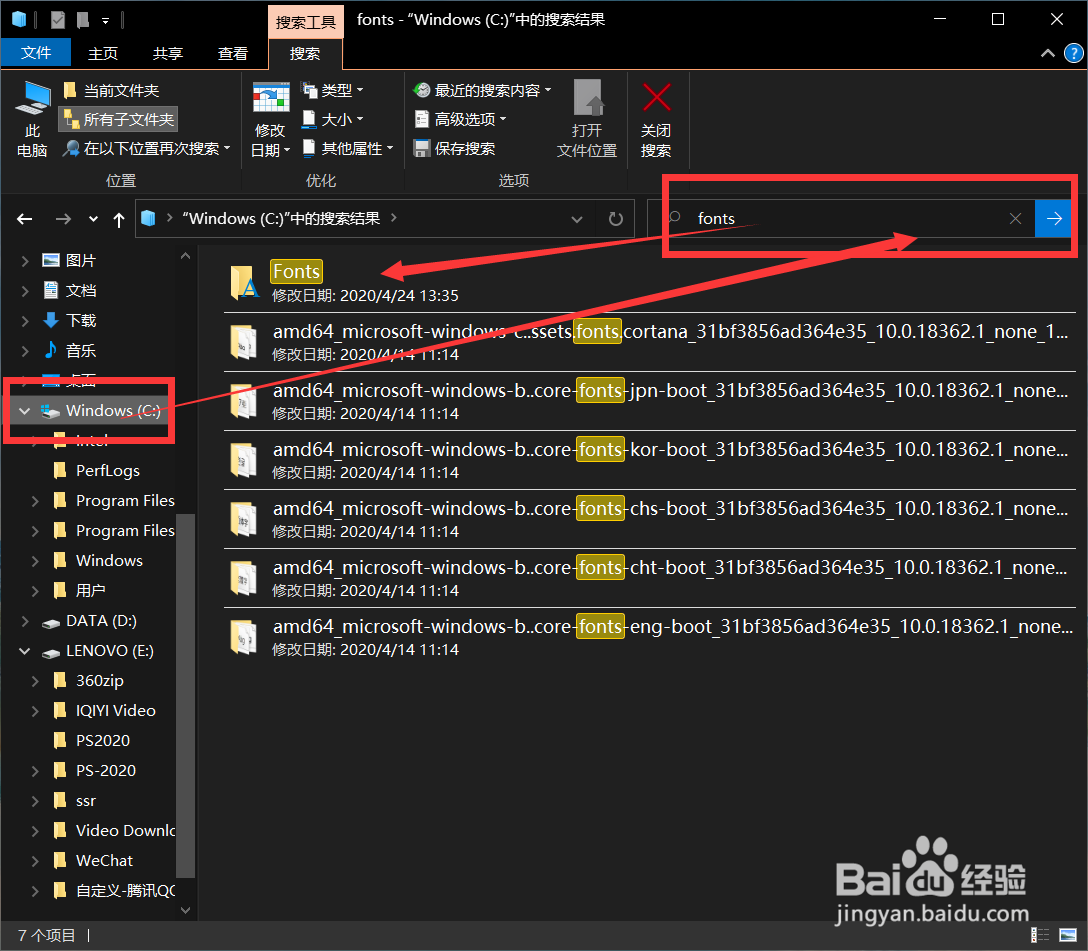This screenshot has width=1088, height=951.
Task: Select PerfLogs folder in tree
Action: [97, 471]
